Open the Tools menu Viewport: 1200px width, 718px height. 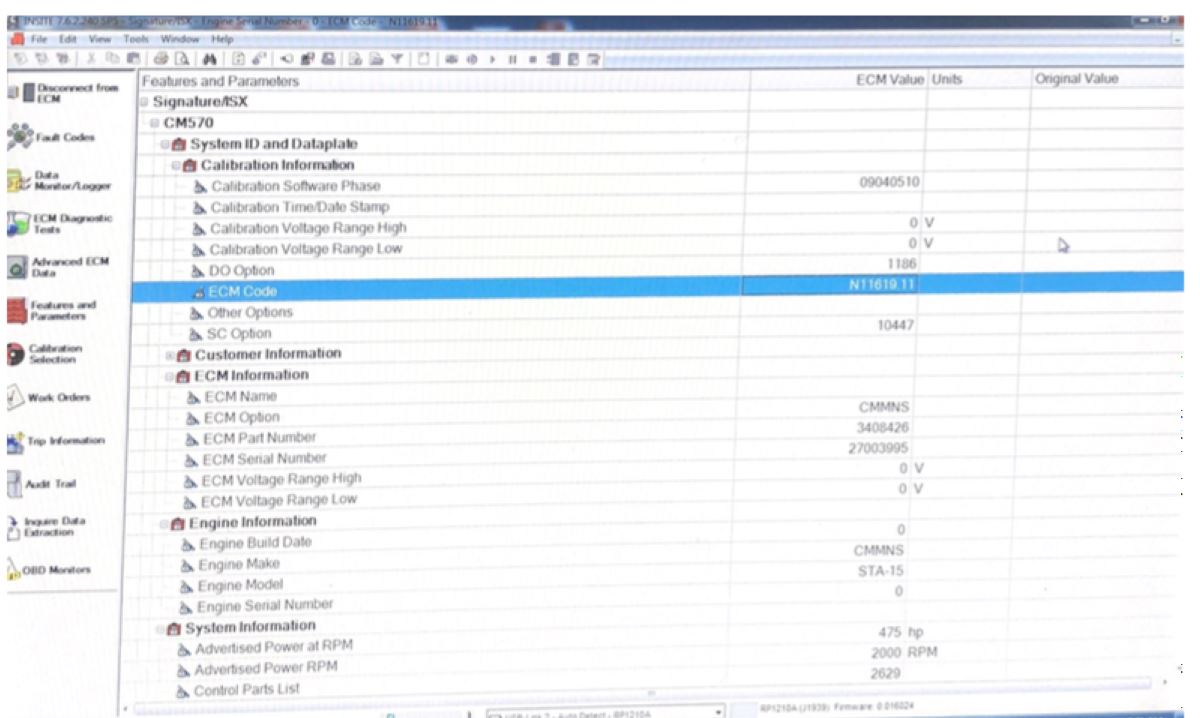pyautogui.click(x=135, y=39)
